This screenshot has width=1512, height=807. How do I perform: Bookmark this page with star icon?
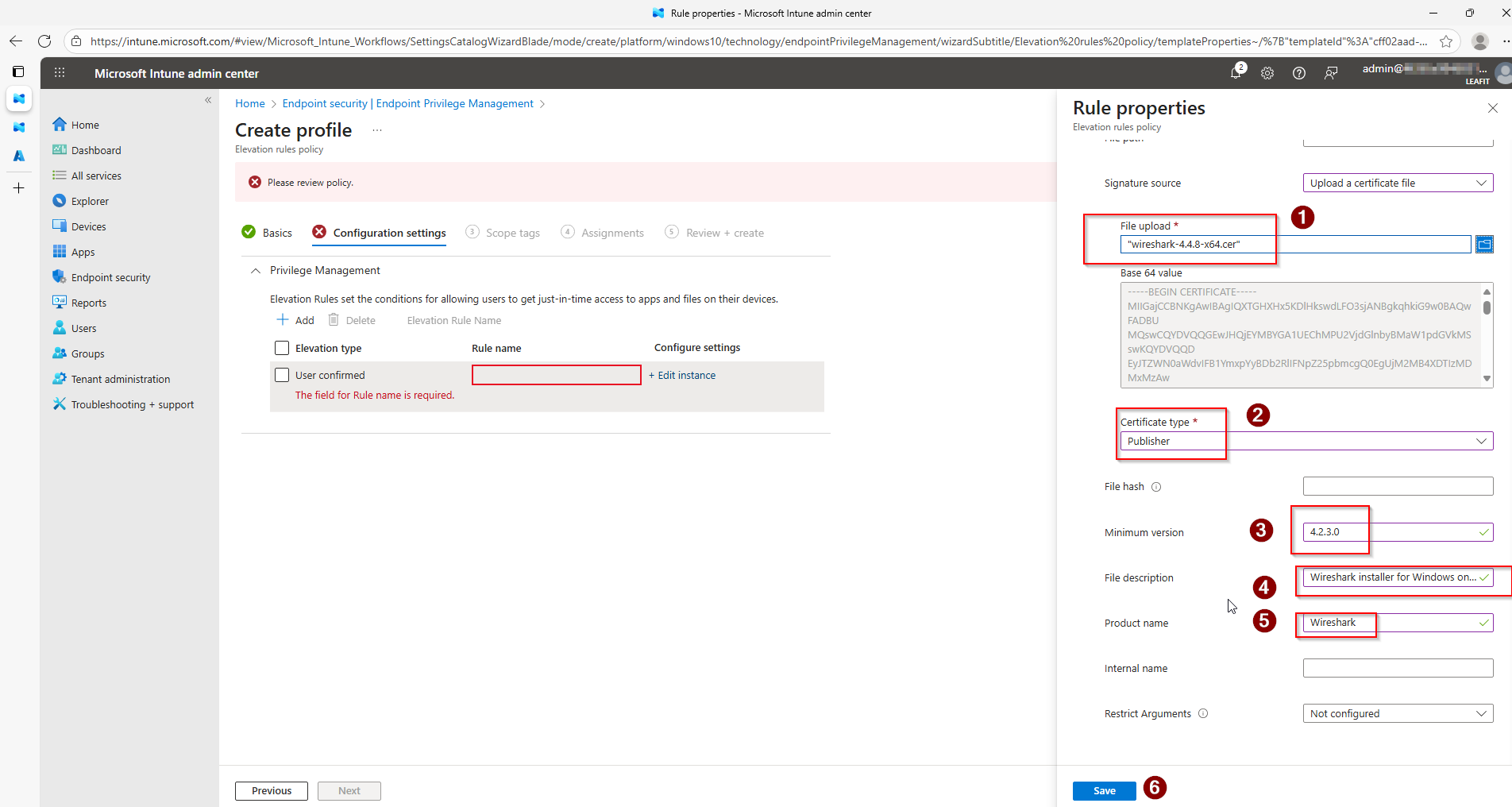[1446, 41]
